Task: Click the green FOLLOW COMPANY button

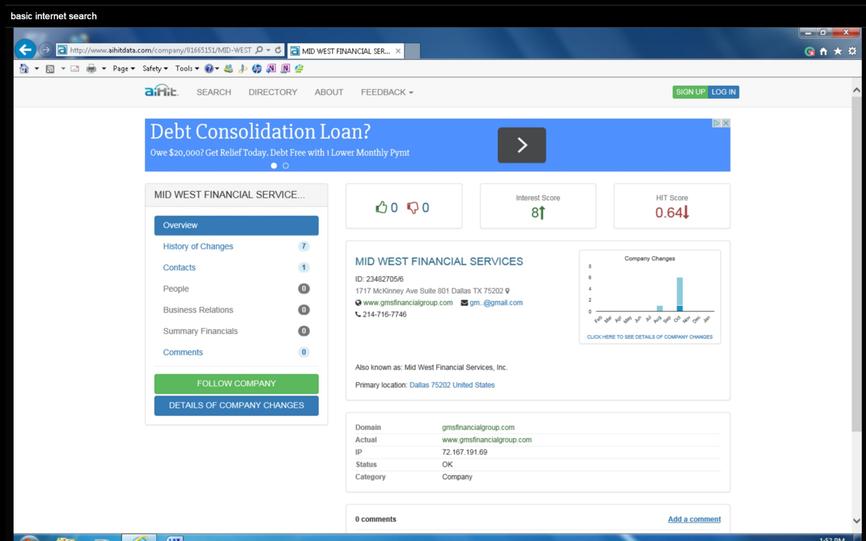Action: [x=236, y=384]
